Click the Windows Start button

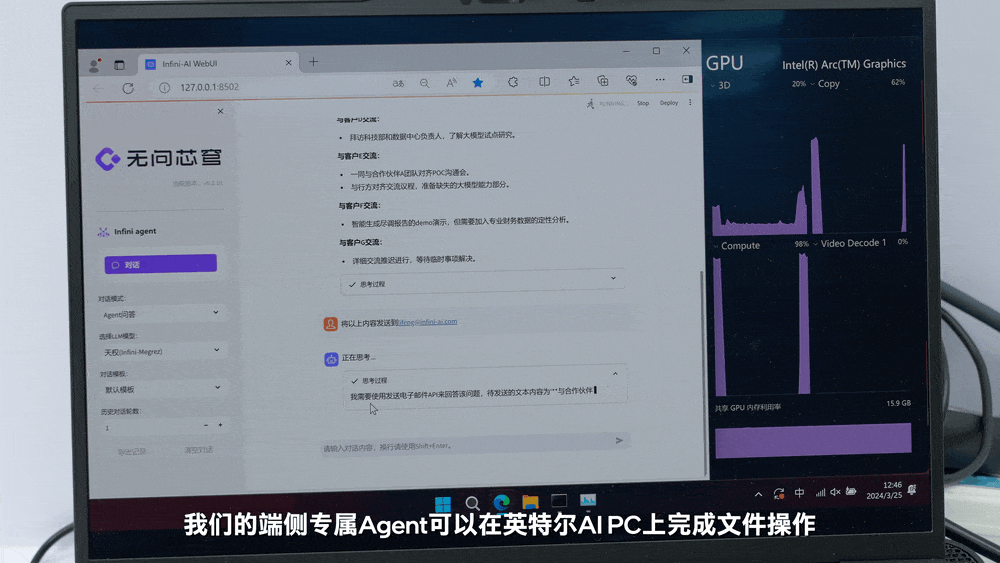coord(443,501)
